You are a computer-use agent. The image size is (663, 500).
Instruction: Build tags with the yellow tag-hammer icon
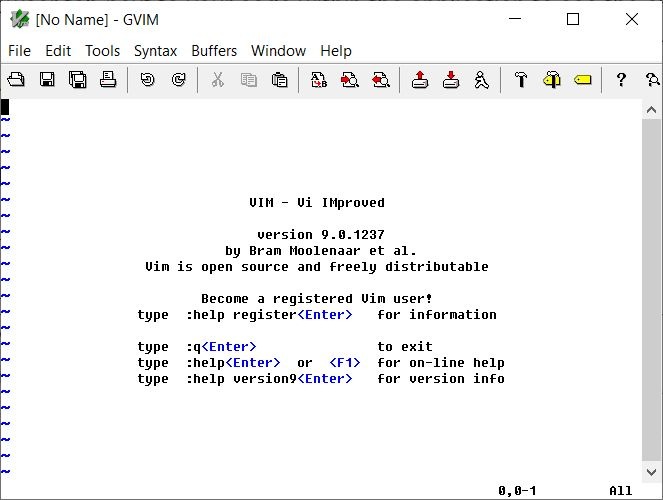(x=552, y=79)
